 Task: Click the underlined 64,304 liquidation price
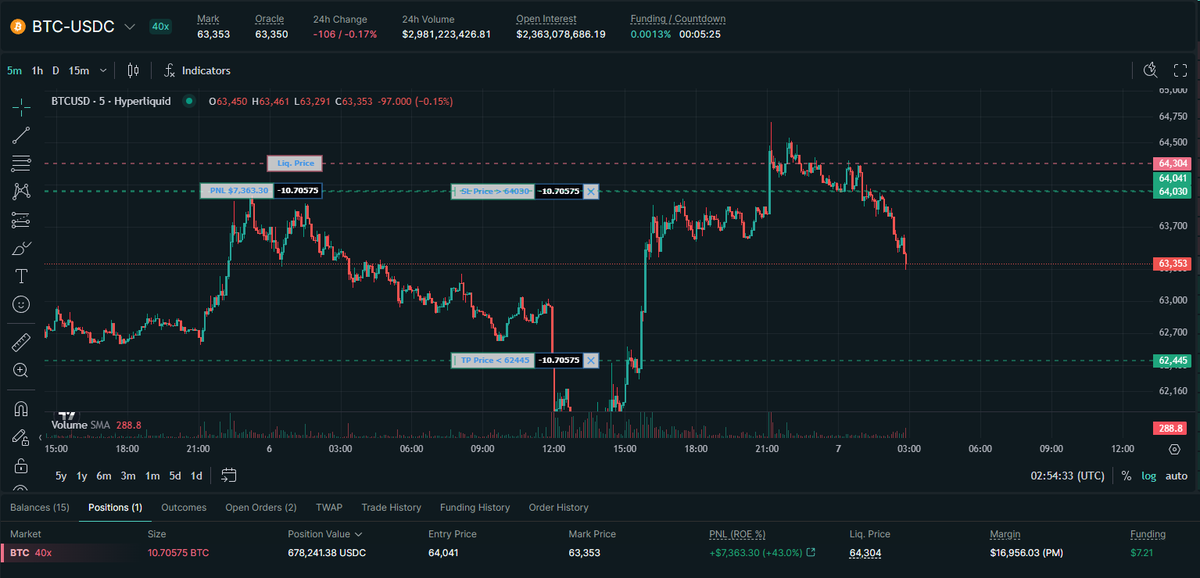pos(866,552)
